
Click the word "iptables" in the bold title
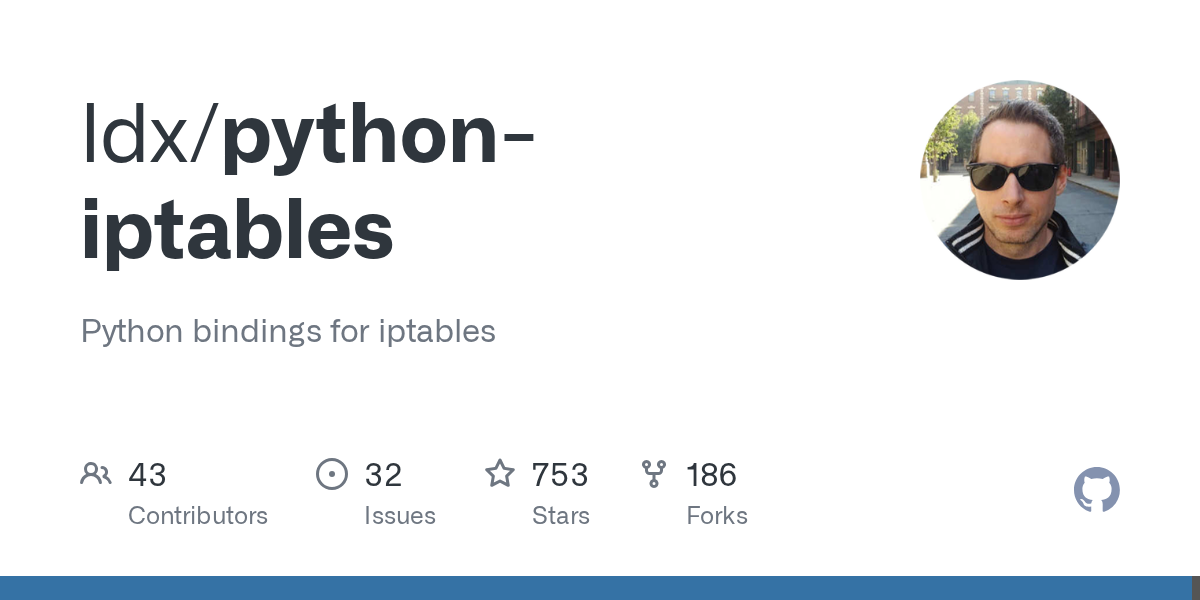click(x=237, y=230)
